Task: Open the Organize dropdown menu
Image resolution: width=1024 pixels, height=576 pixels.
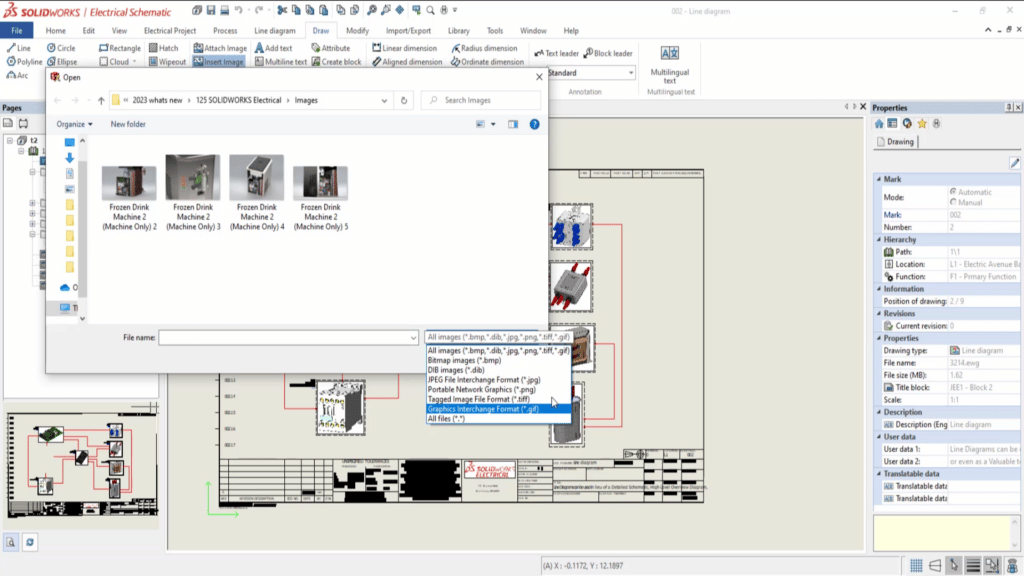Action: (x=74, y=123)
